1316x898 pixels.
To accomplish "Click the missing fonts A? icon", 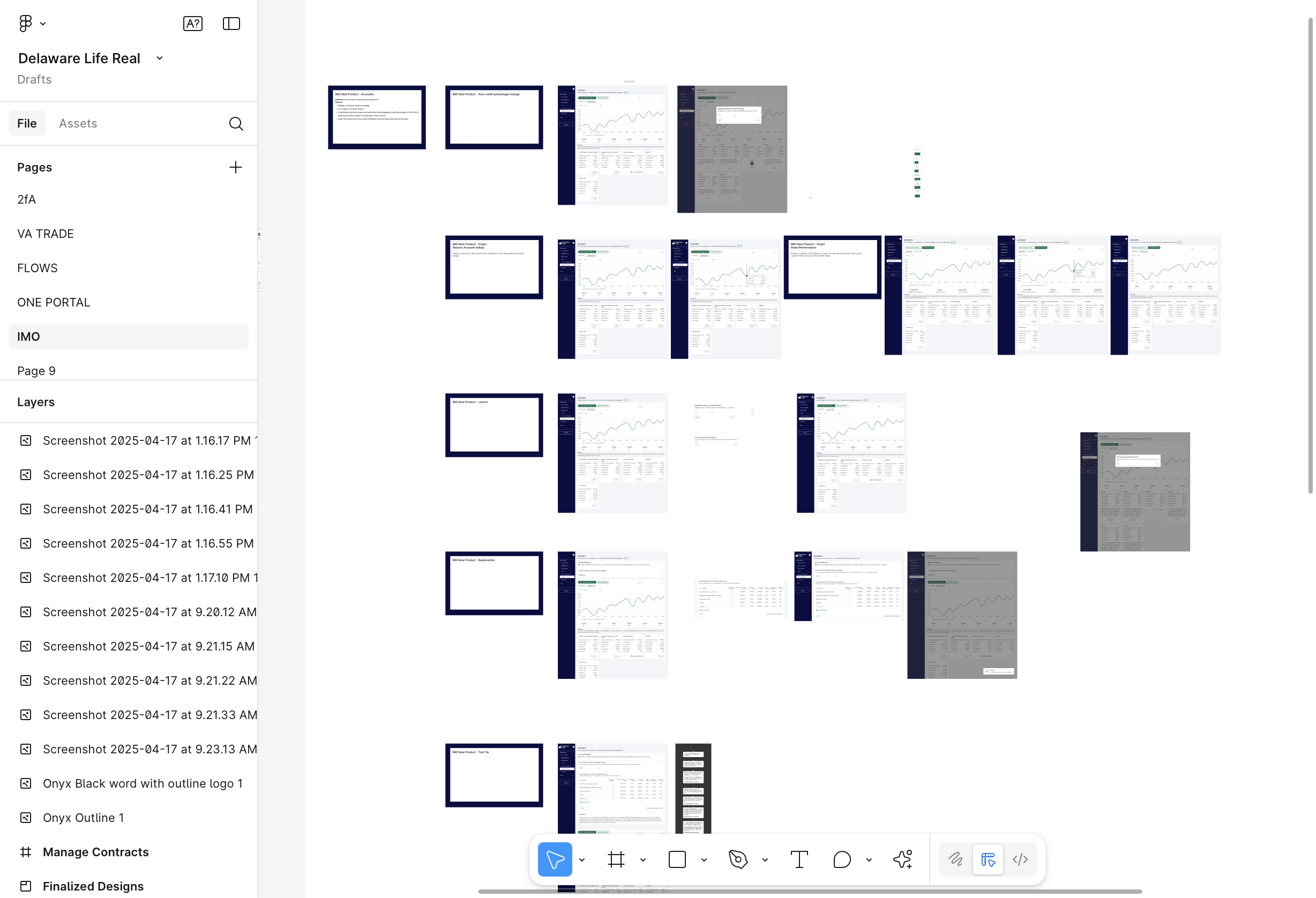I will coord(192,23).
